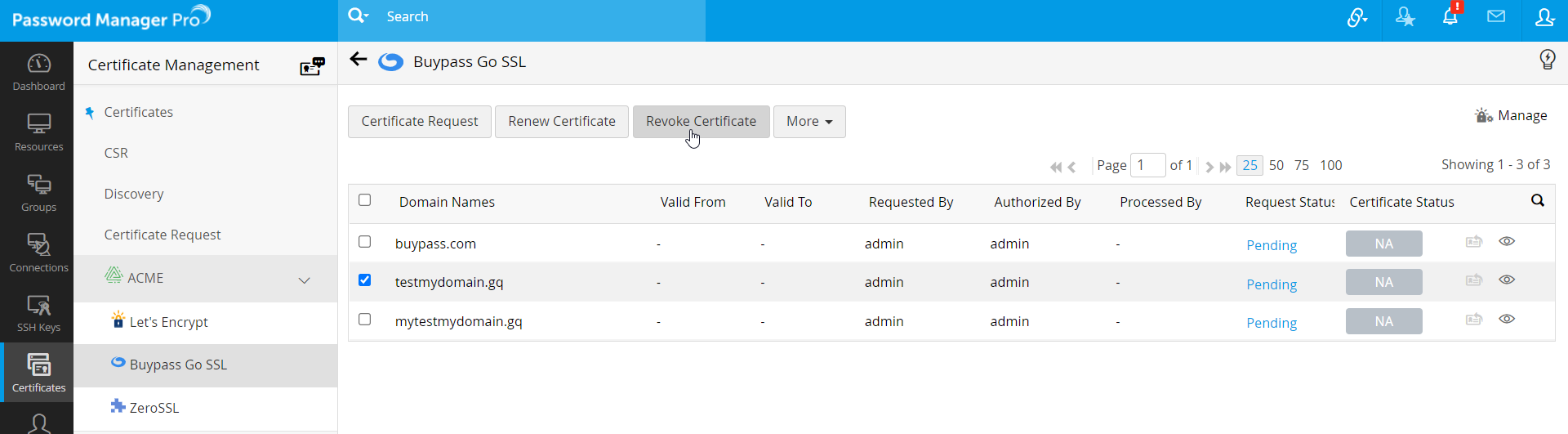Click the lightbulb tips icon

click(x=1547, y=59)
